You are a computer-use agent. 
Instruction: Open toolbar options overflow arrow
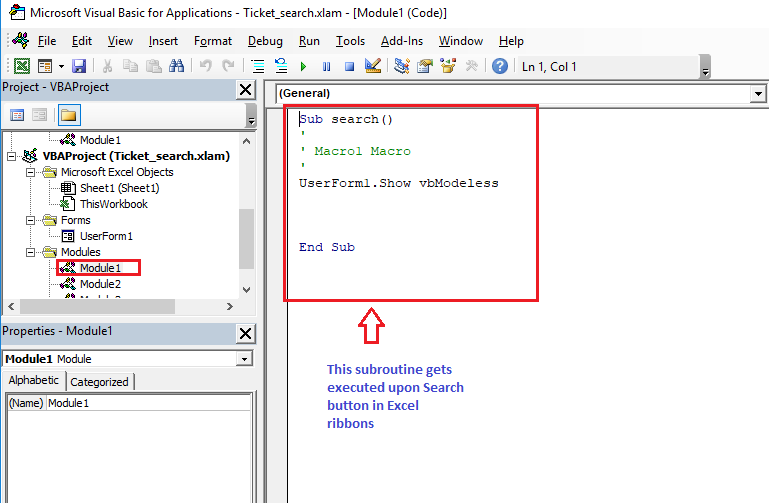coord(705,69)
